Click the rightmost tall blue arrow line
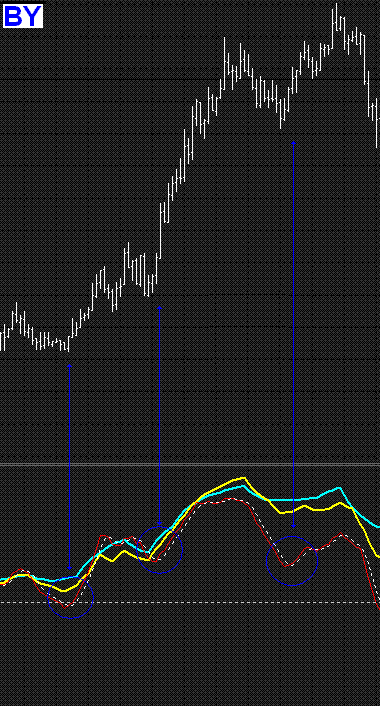 pos(293,334)
